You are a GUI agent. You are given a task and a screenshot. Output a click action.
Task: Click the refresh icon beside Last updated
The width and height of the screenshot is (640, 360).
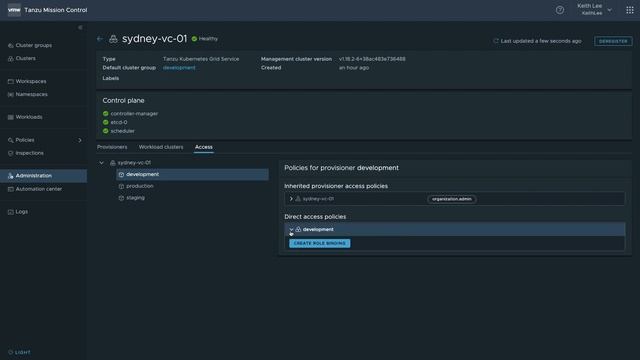tap(496, 41)
